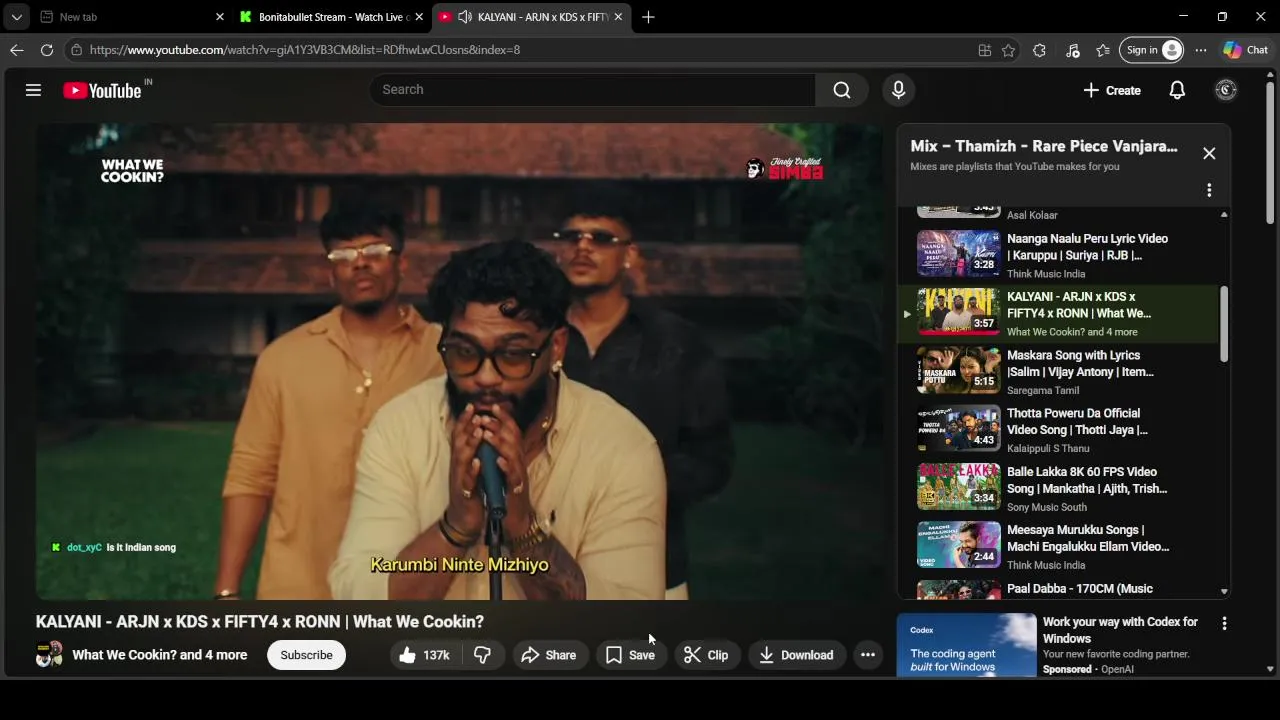Open browser Settings and more ellipsis
This screenshot has height=720, width=1280.
[1201, 50]
